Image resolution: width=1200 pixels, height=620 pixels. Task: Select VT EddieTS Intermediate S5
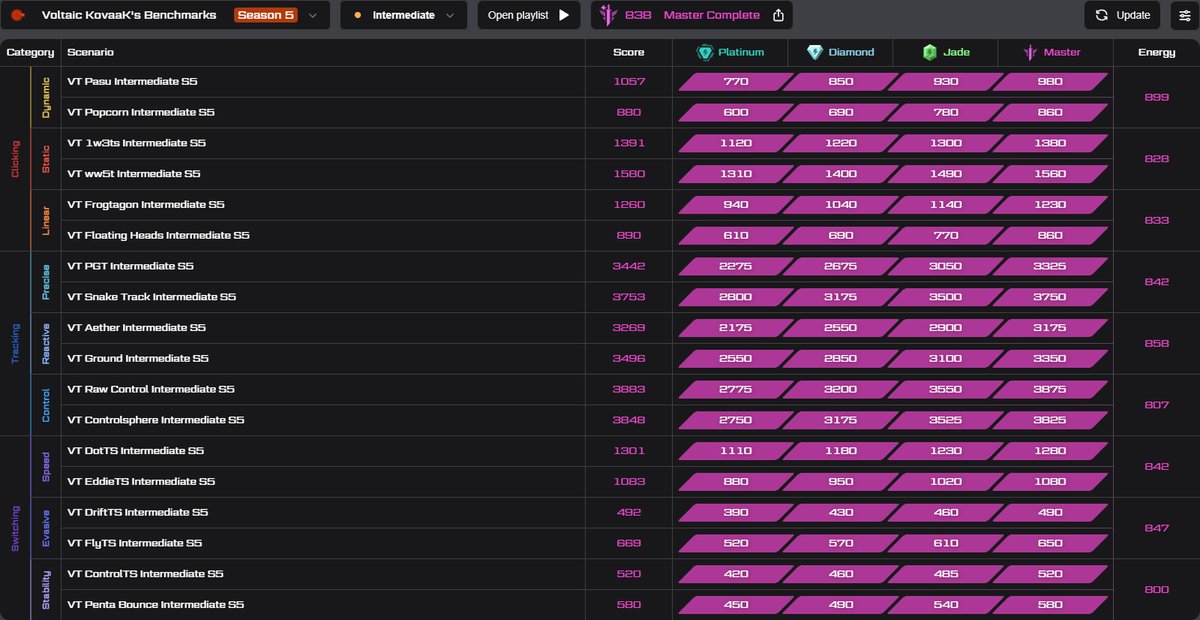tap(141, 482)
